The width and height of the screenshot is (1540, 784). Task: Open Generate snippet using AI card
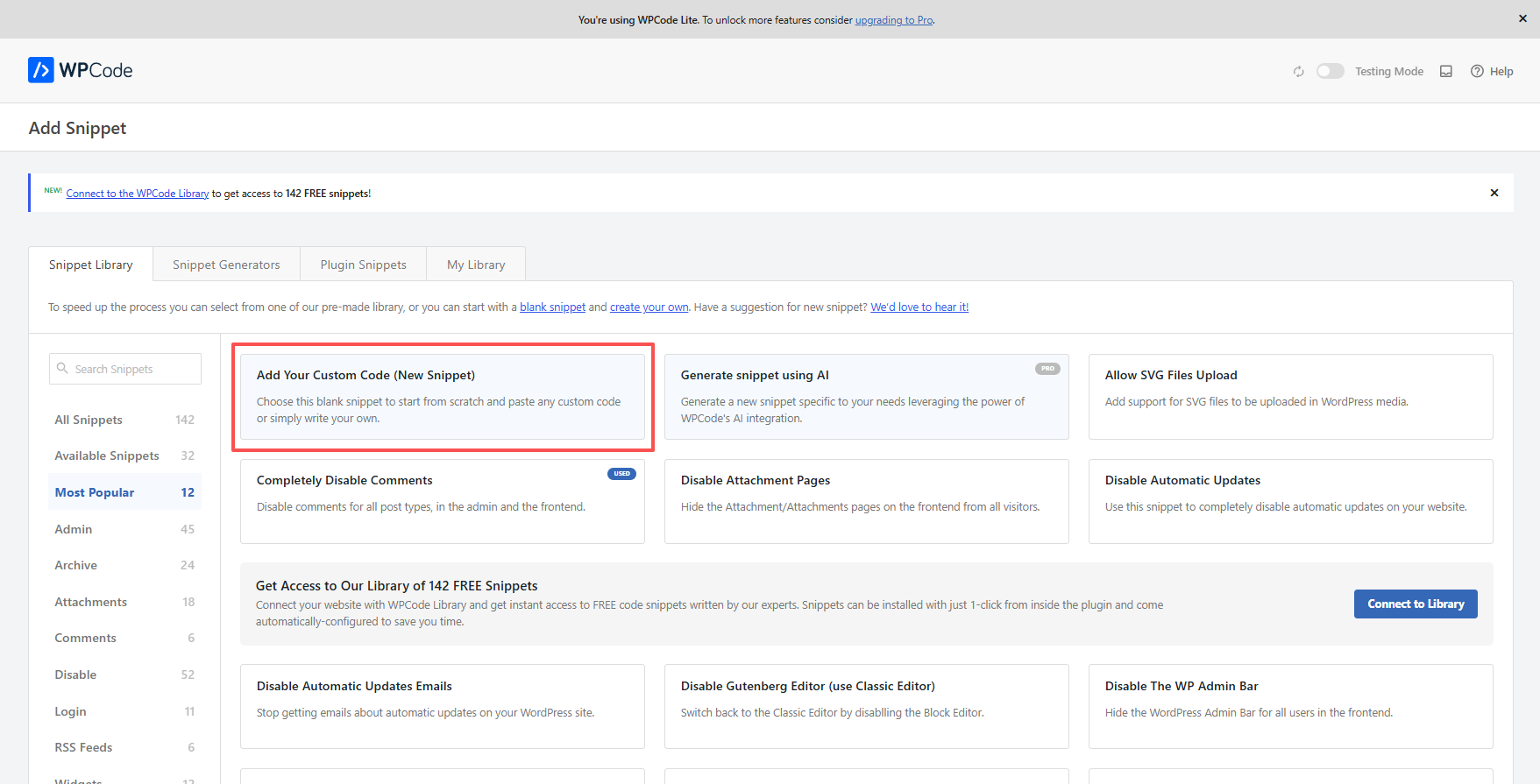[867, 397]
